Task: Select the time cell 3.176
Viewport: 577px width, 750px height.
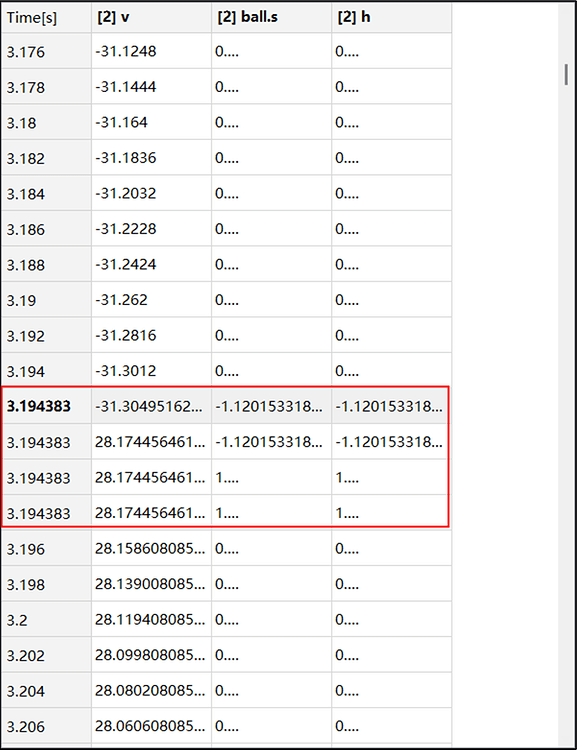Action: [46, 51]
